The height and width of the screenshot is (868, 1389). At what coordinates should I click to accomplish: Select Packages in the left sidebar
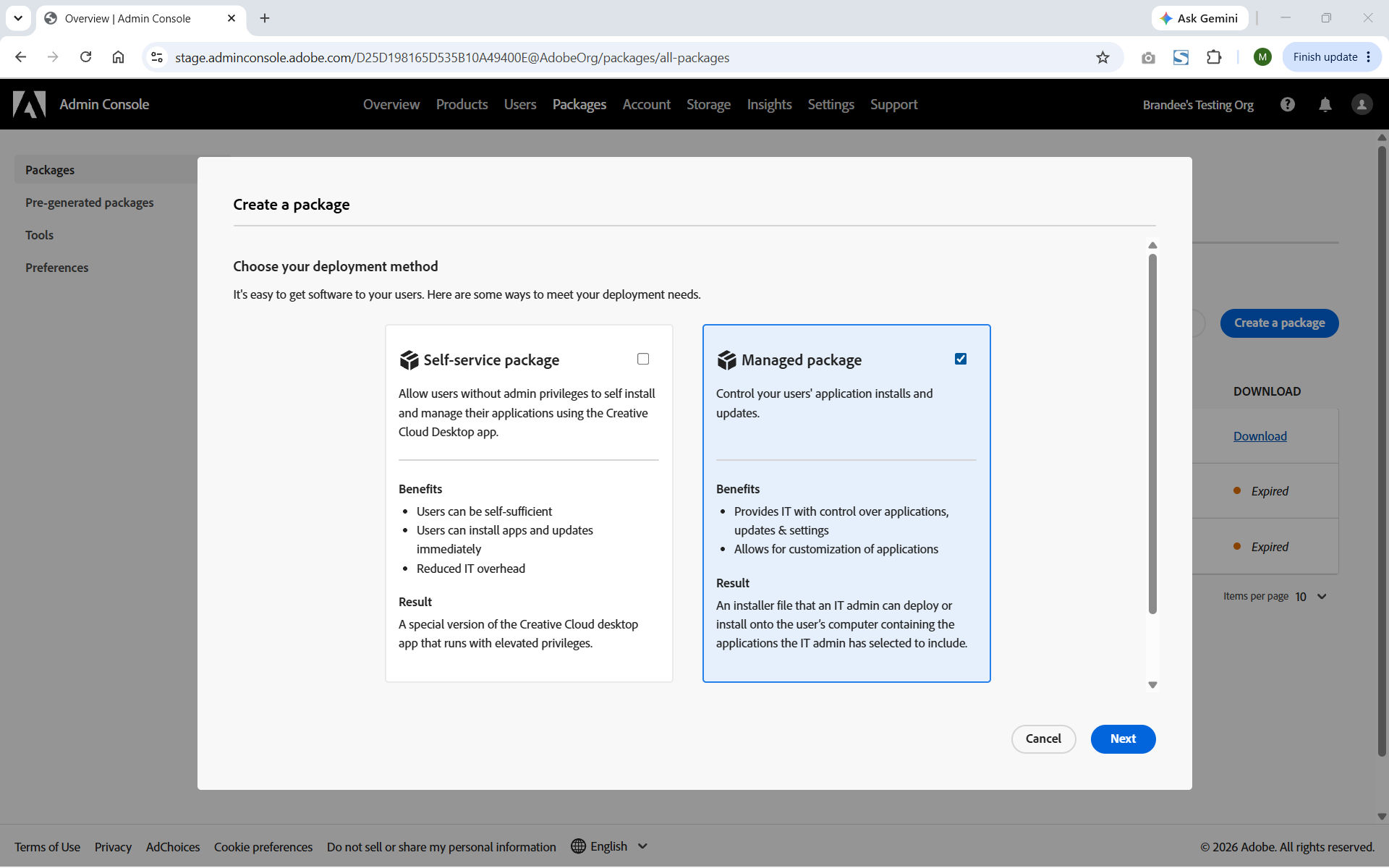coord(106,170)
